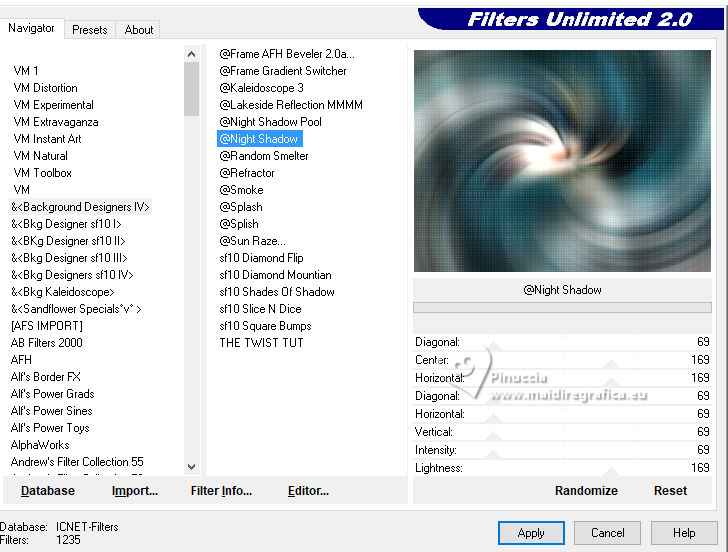Select &<Sandflower Specials°v°> category
The height and width of the screenshot is (552, 728).
click(76, 309)
